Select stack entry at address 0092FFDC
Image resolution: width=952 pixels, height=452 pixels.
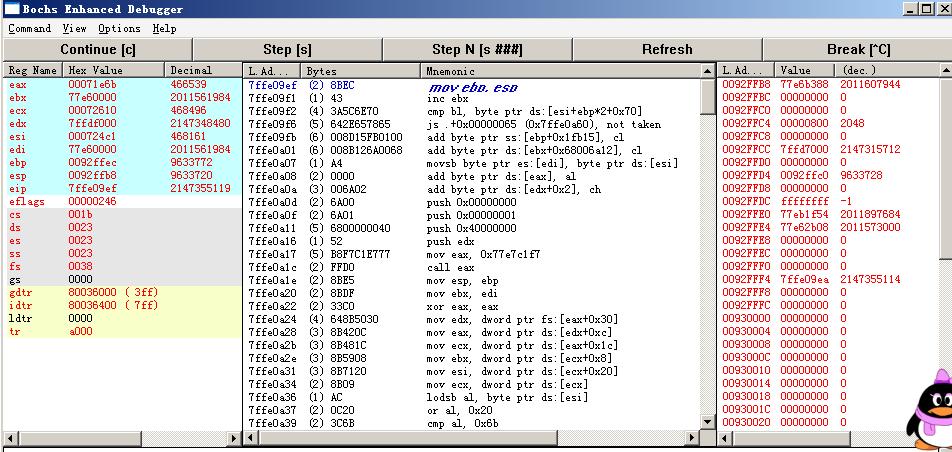point(829,201)
